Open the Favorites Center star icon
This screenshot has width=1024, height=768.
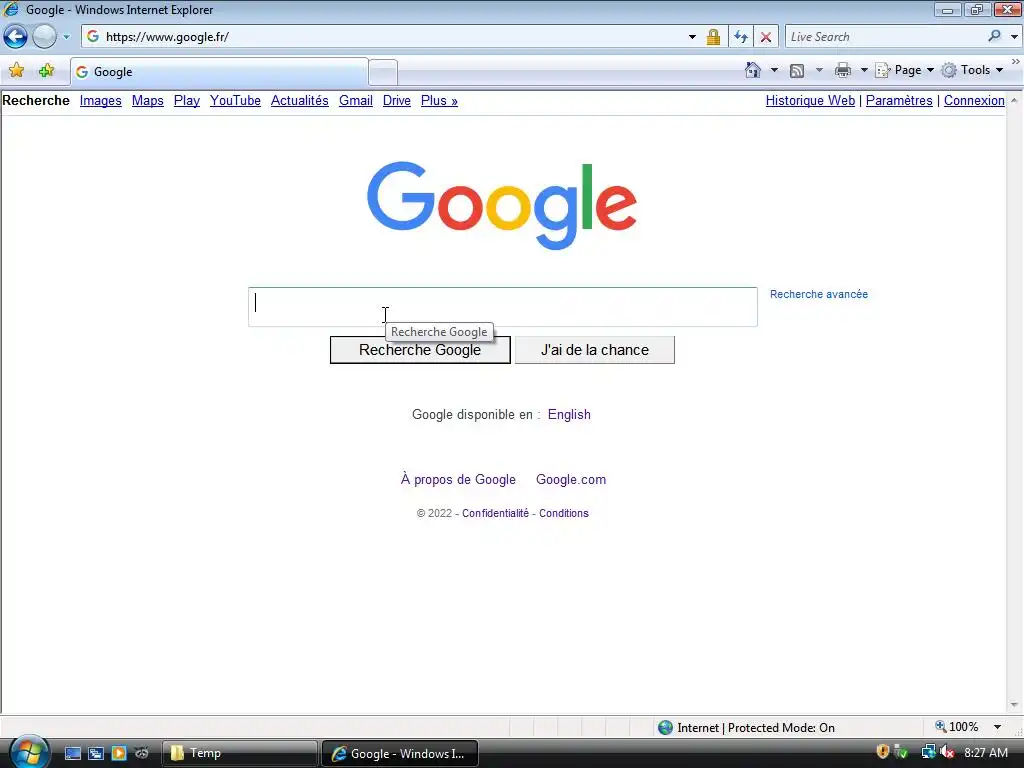coord(16,71)
